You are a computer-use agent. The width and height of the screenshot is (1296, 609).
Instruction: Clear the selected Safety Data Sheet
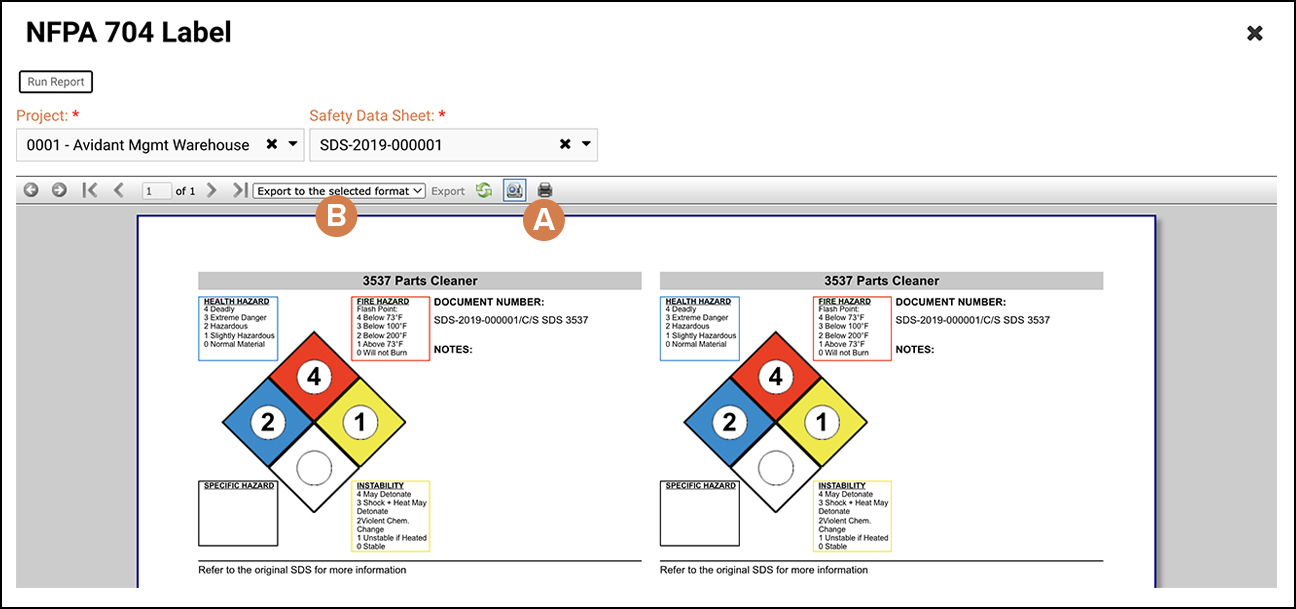565,144
